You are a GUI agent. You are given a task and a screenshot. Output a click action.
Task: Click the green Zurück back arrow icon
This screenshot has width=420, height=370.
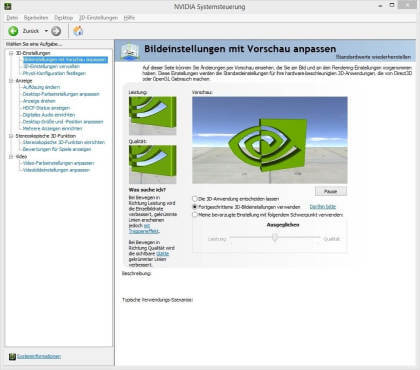point(13,31)
